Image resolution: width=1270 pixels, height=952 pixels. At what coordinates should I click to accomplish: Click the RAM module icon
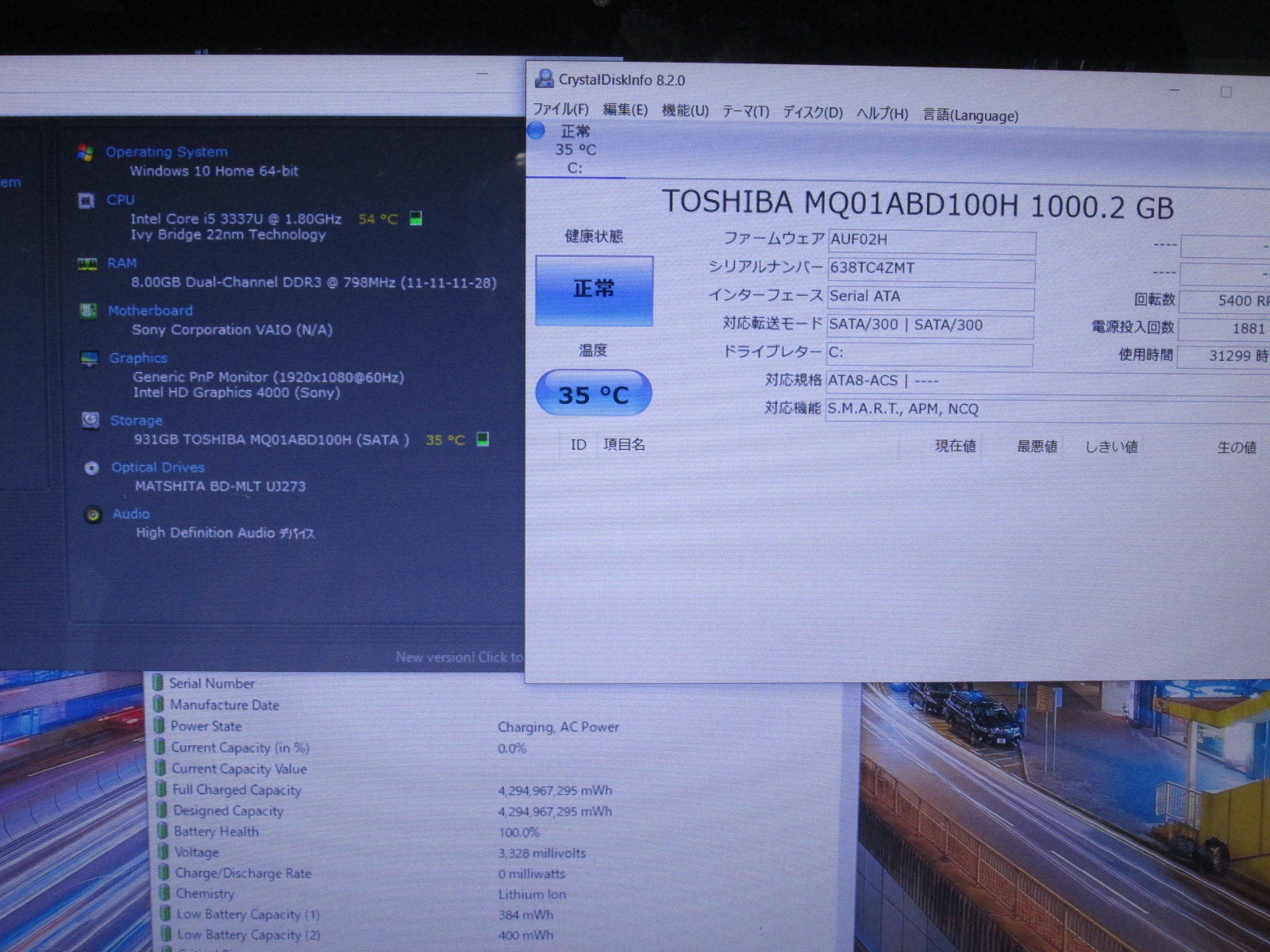(87, 264)
